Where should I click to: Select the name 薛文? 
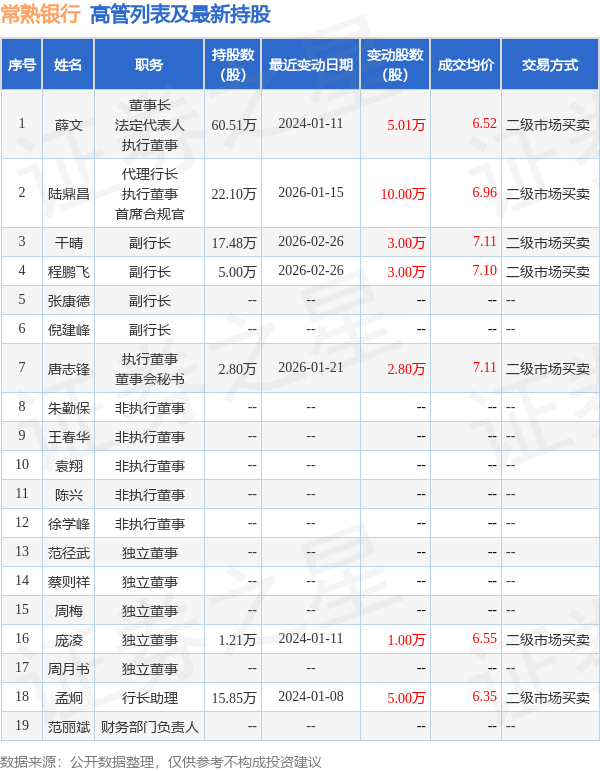click(68, 125)
